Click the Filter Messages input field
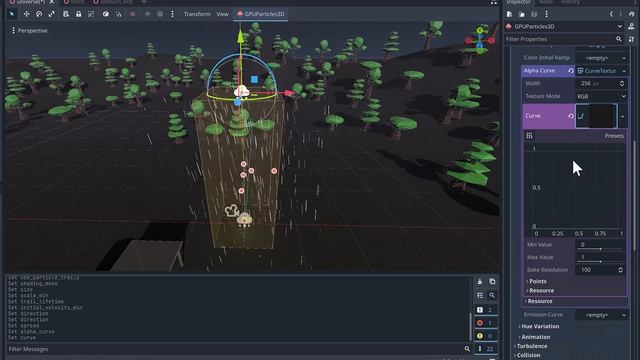This screenshot has height=360, width=640. (x=239, y=349)
